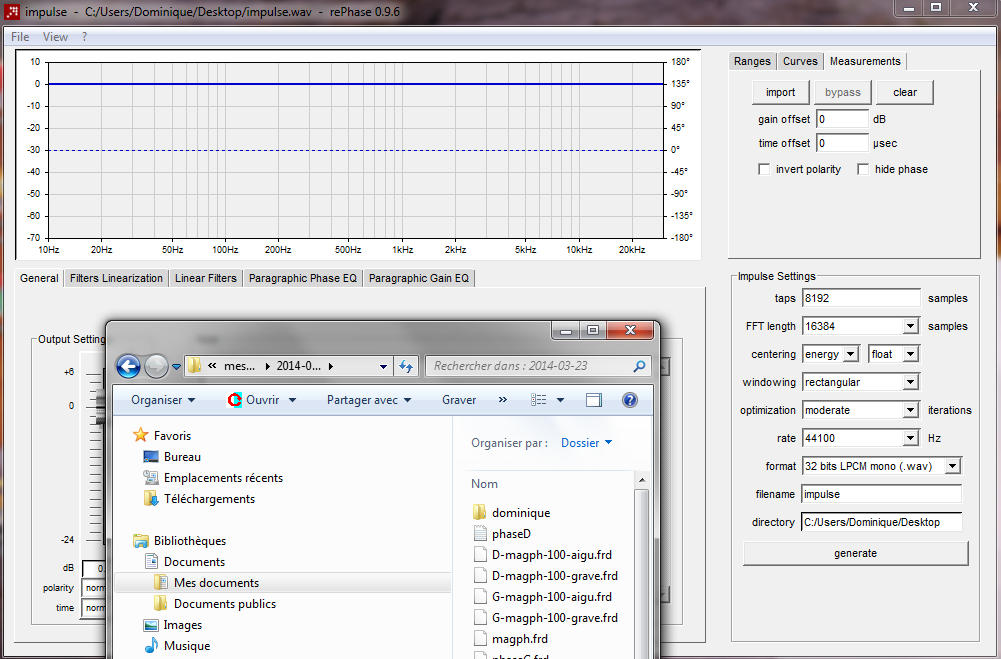Toggle the preview pane icon
1001x659 pixels.
tap(594, 400)
